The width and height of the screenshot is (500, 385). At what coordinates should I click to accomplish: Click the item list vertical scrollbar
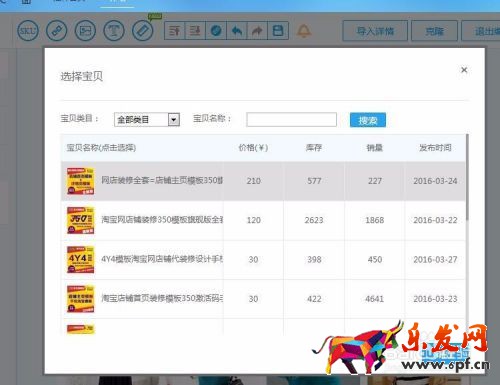pyautogui.click(x=467, y=177)
